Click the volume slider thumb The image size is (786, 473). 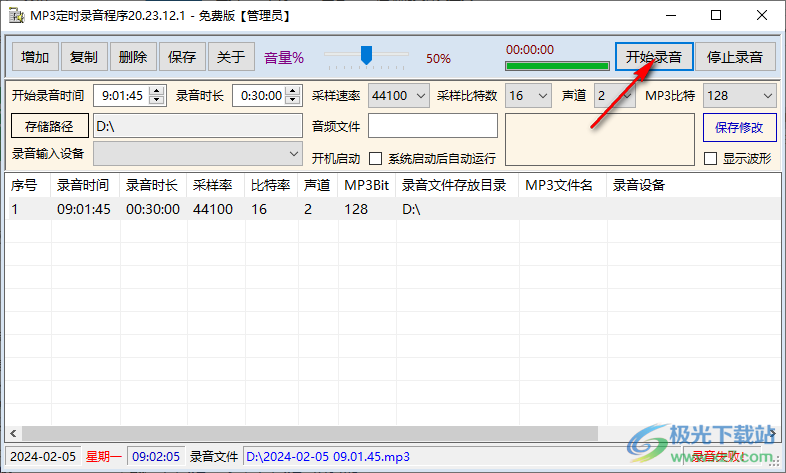coord(366,55)
